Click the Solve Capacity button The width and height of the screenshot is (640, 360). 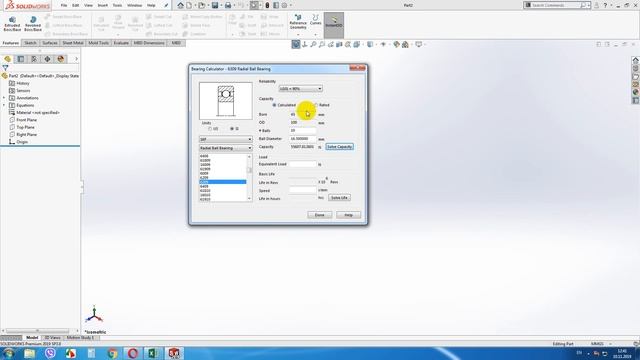point(340,147)
